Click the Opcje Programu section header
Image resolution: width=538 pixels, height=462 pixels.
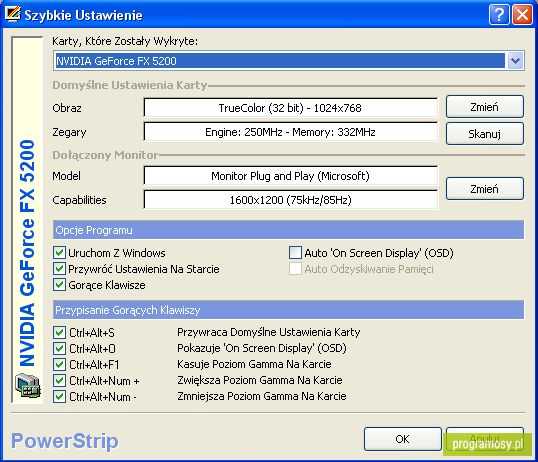pos(289,230)
